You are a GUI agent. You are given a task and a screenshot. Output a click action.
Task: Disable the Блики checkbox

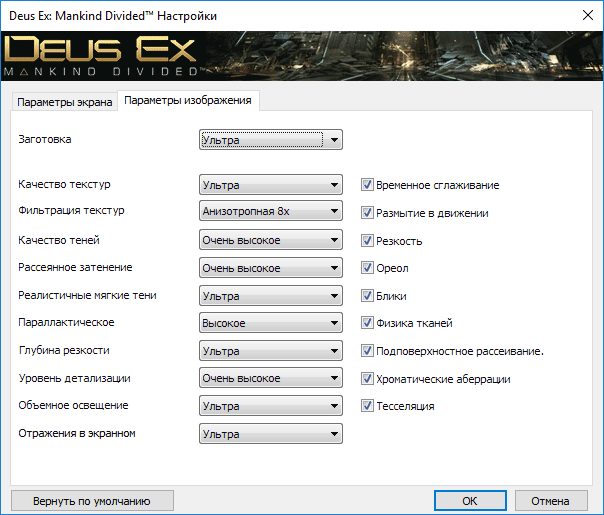[367, 296]
